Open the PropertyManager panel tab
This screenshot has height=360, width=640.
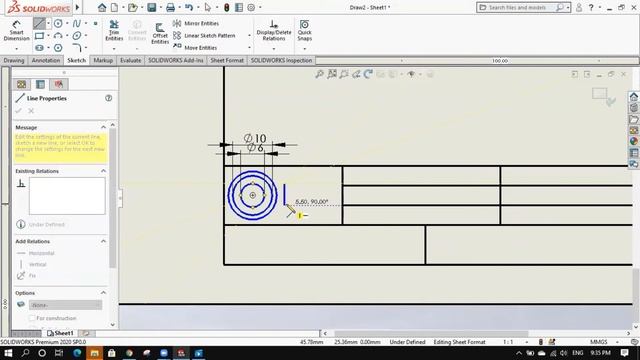pyautogui.click(x=40, y=84)
